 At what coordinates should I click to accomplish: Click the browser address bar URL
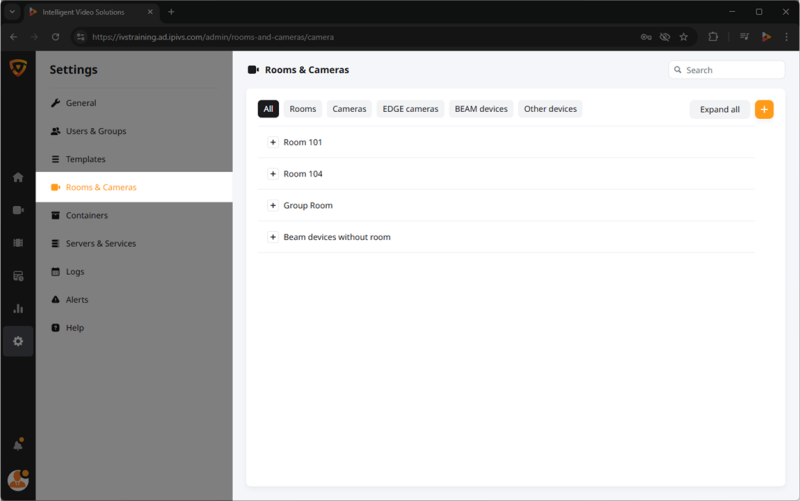(x=213, y=37)
